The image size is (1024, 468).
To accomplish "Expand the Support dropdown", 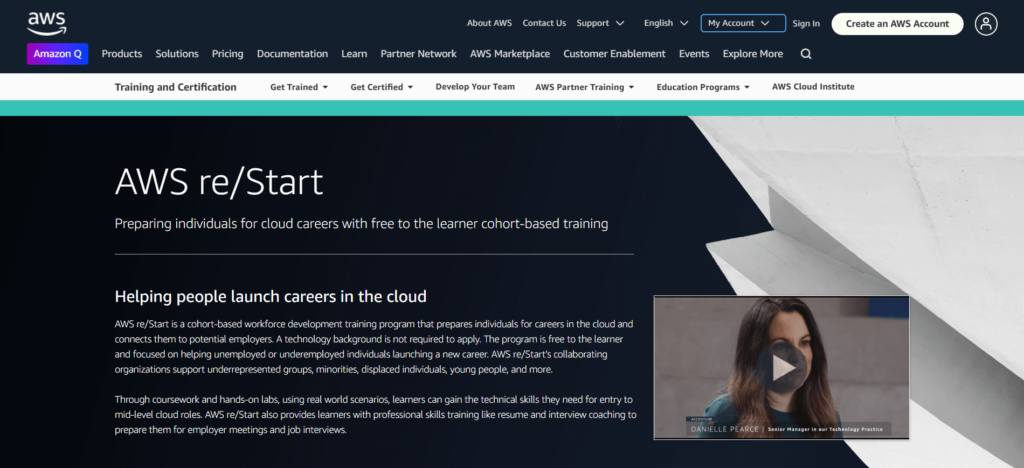I will (600, 23).
